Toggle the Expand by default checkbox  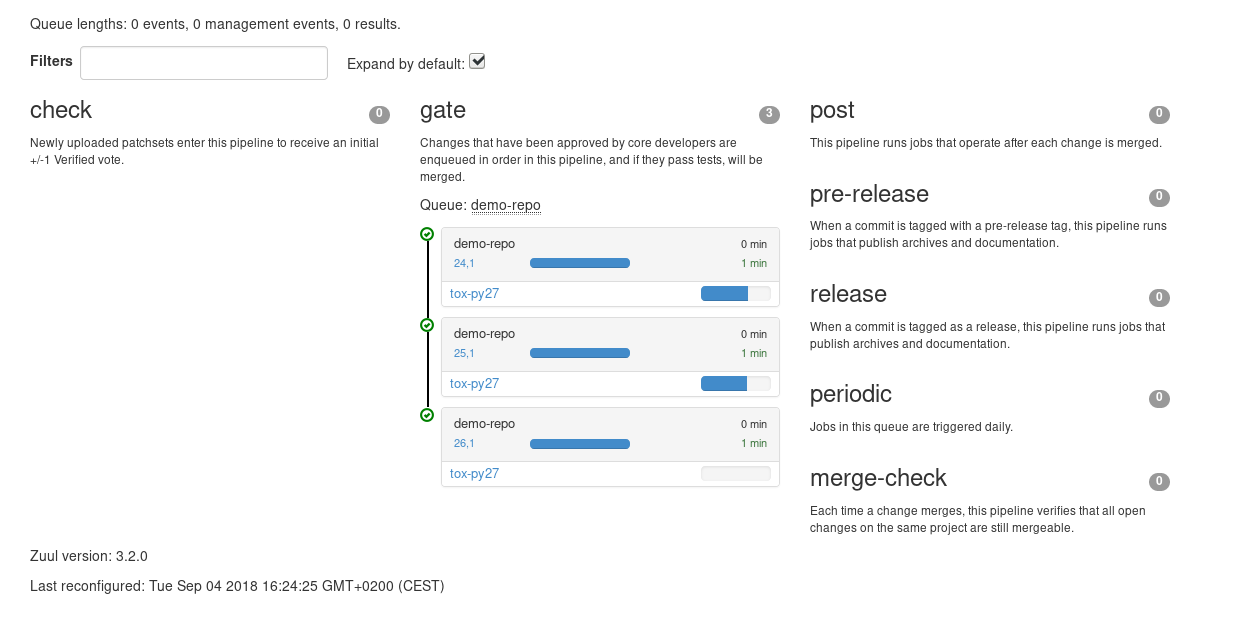coord(477,62)
